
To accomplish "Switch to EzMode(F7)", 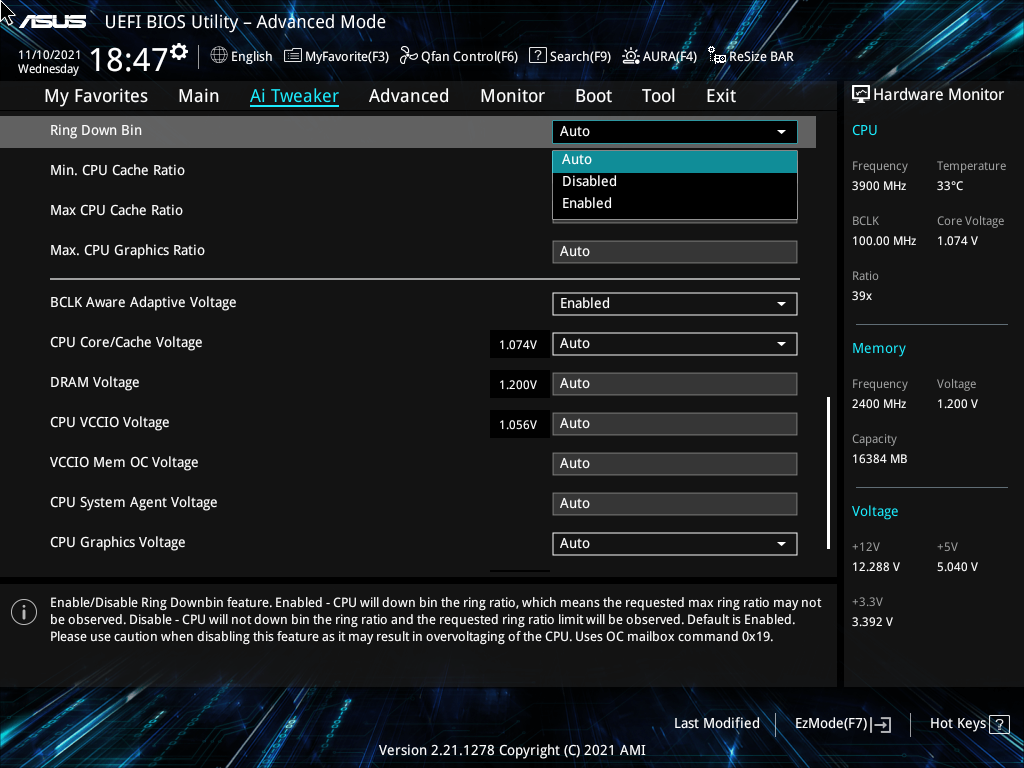I will 831,724.
